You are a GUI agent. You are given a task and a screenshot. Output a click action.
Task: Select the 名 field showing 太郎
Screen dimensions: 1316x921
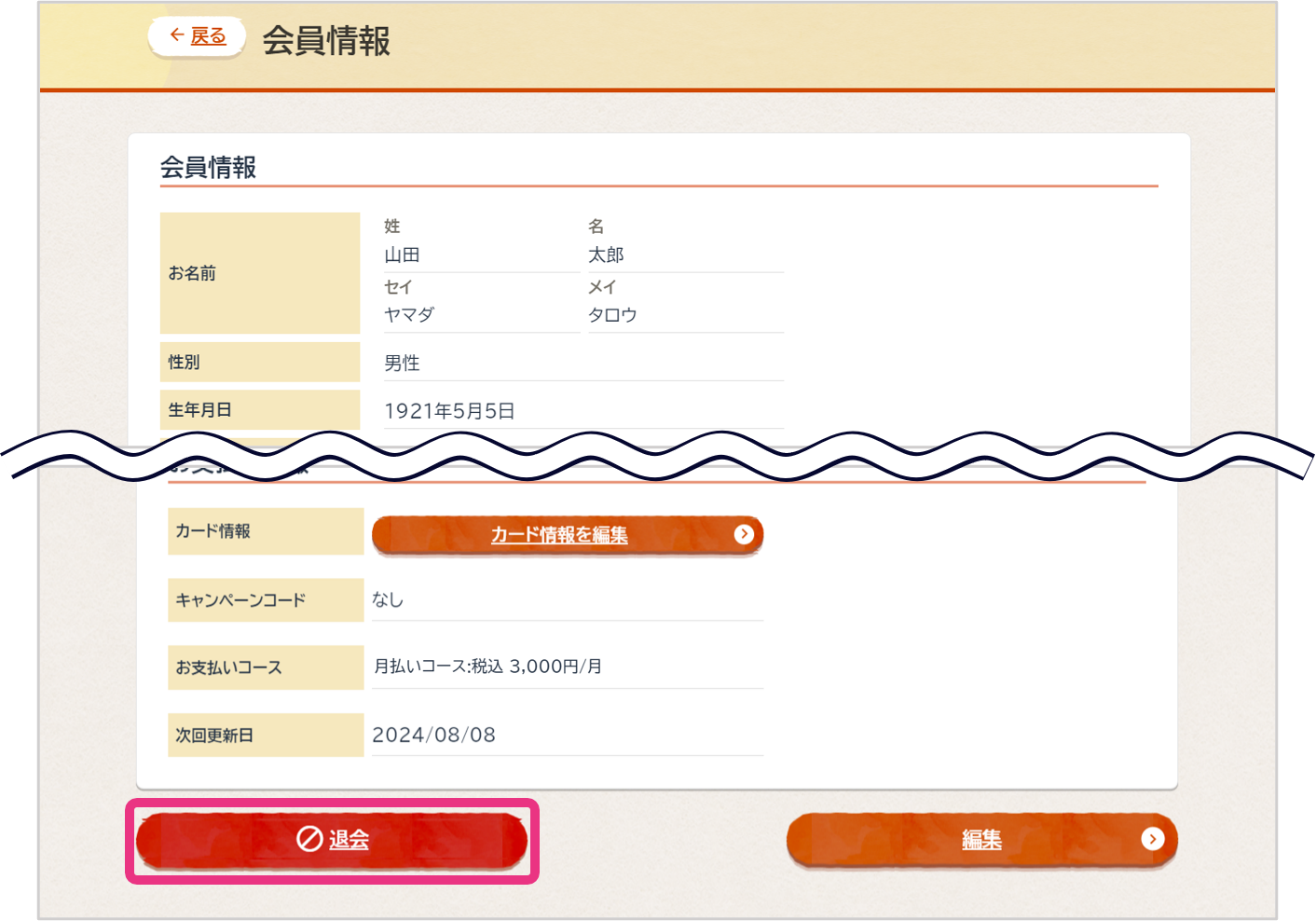click(x=606, y=255)
